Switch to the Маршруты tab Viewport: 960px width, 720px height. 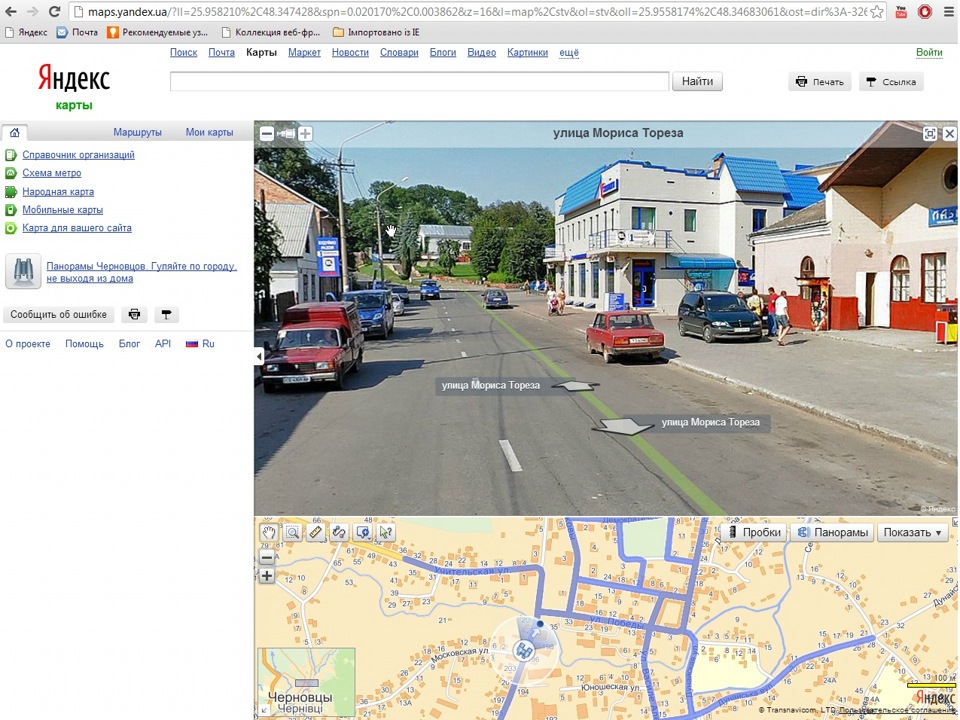point(137,132)
